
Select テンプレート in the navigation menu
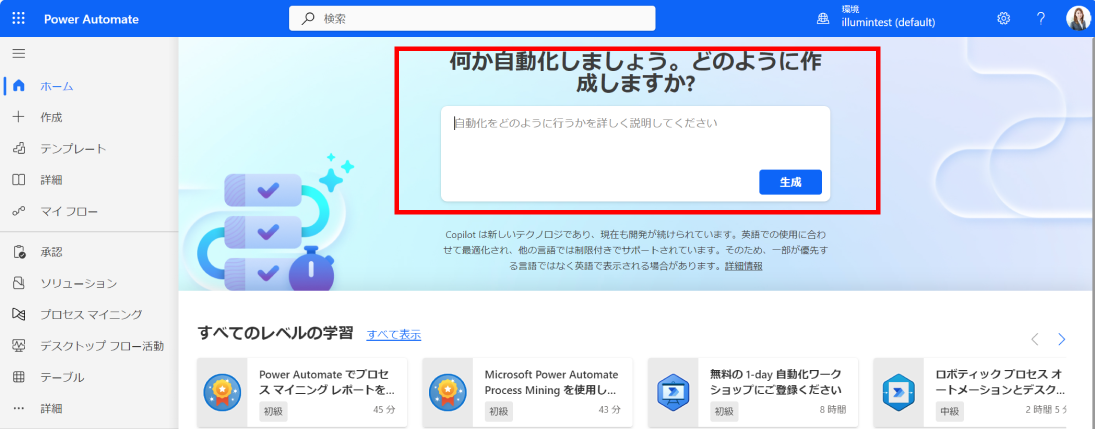pos(73,149)
